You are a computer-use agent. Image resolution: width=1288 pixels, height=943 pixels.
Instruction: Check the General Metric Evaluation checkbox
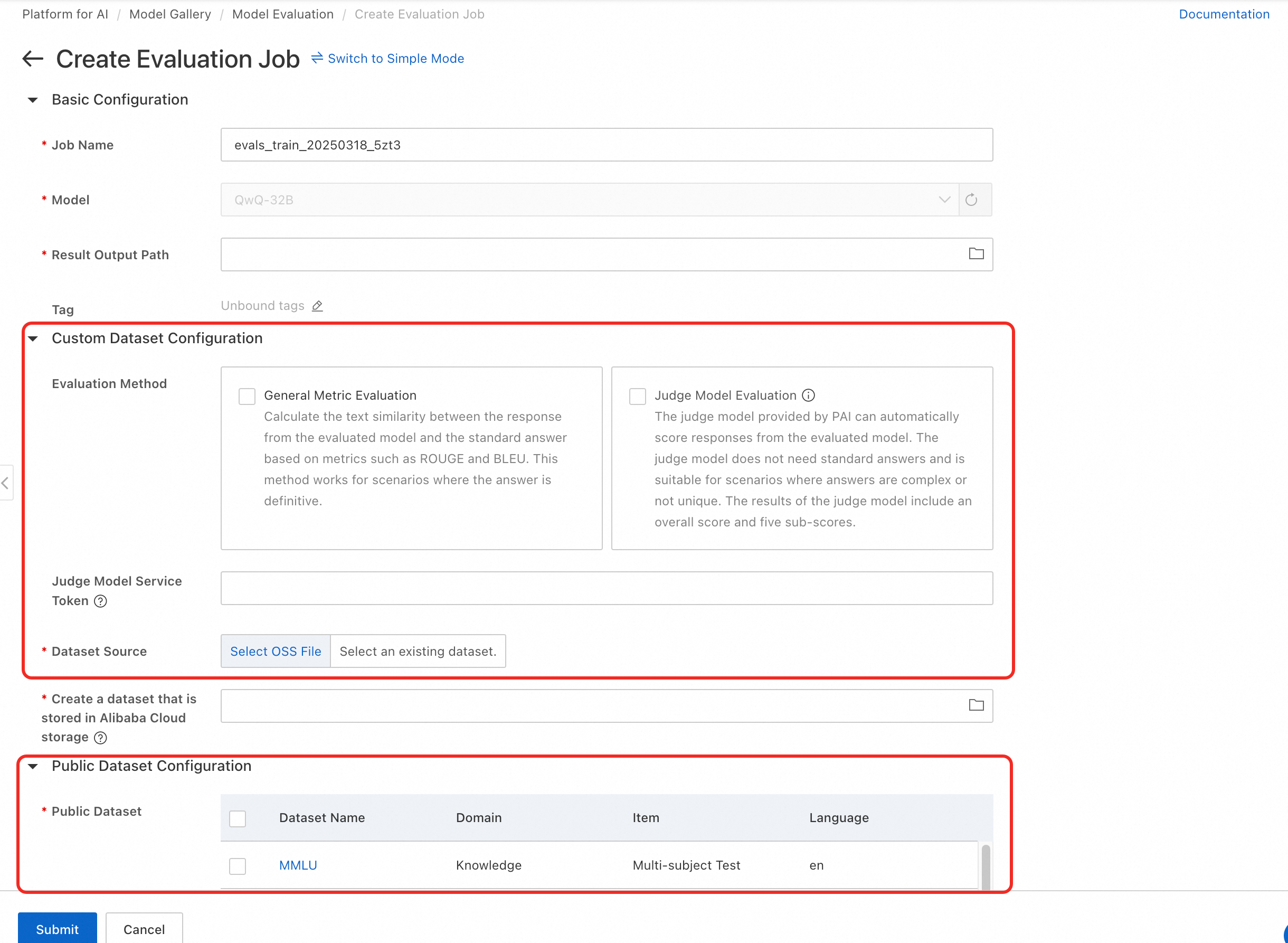(x=247, y=396)
